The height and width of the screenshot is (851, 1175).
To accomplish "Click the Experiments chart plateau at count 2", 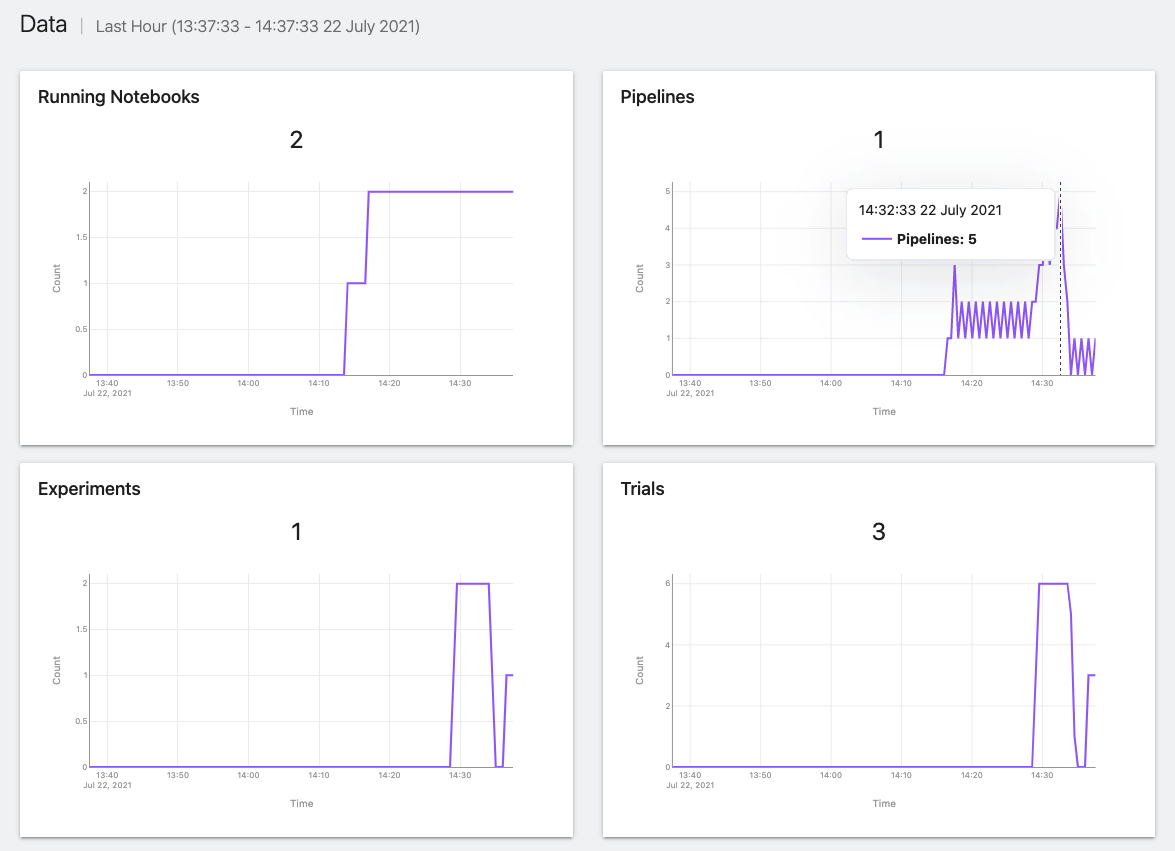I will pos(472,583).
